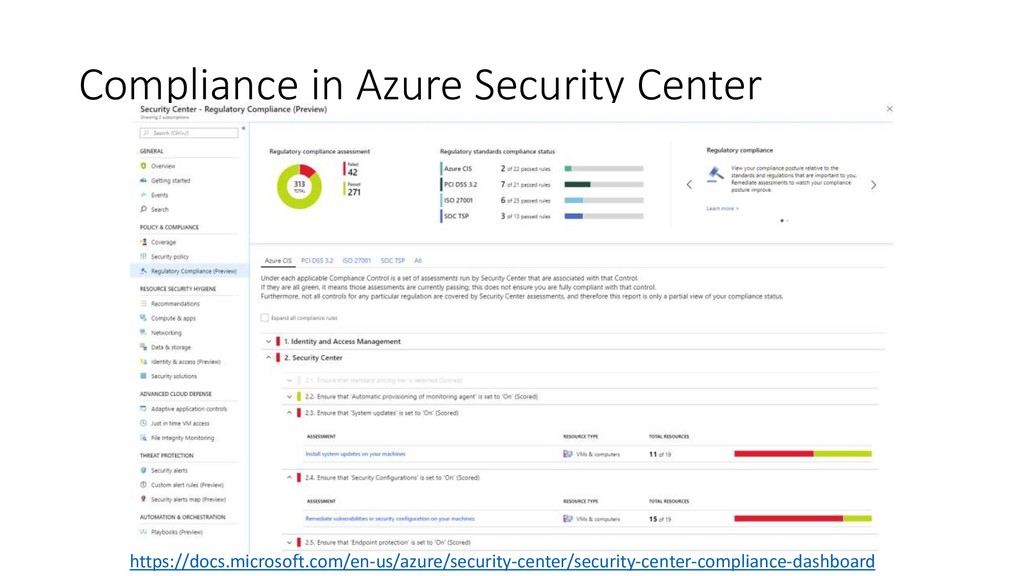The width and height of the screenshot is (1024, 576).
Task: Check Expand all compliance rules checkbox
Action: pyautogui.click(x=264, y=317)
